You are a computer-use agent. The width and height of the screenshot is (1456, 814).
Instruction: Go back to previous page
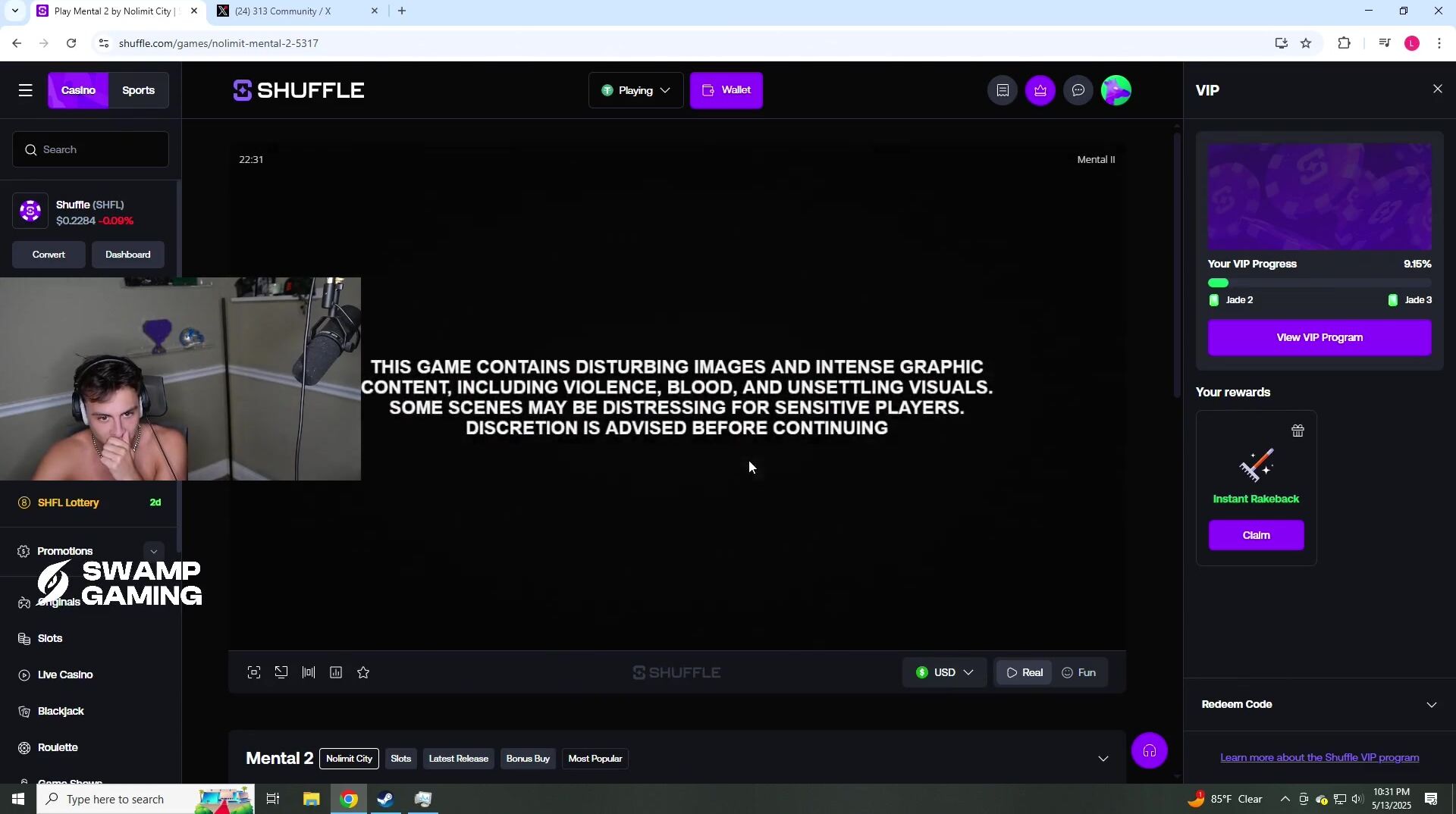[x=17, y=43]
